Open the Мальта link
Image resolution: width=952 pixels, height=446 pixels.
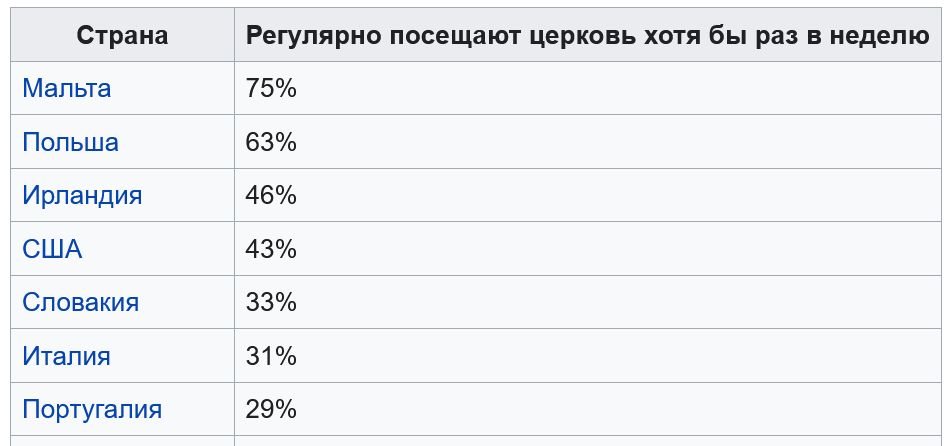(66, 88)
